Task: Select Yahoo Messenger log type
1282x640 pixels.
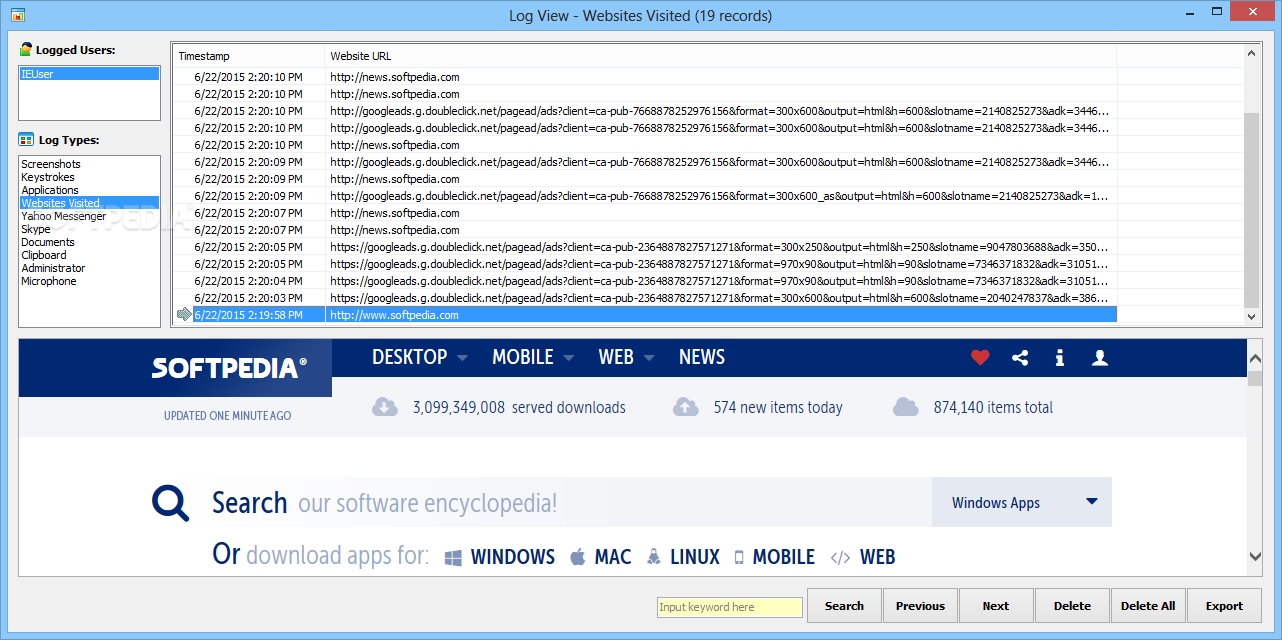Action: [63, 216]
